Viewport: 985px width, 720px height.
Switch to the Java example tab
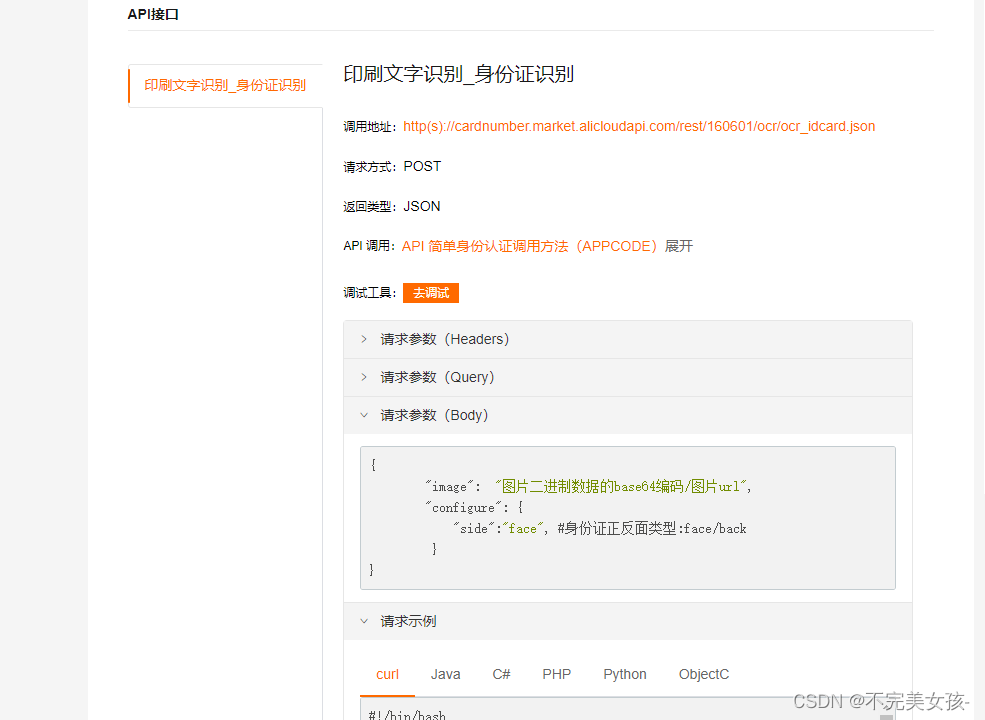(445, 674)
